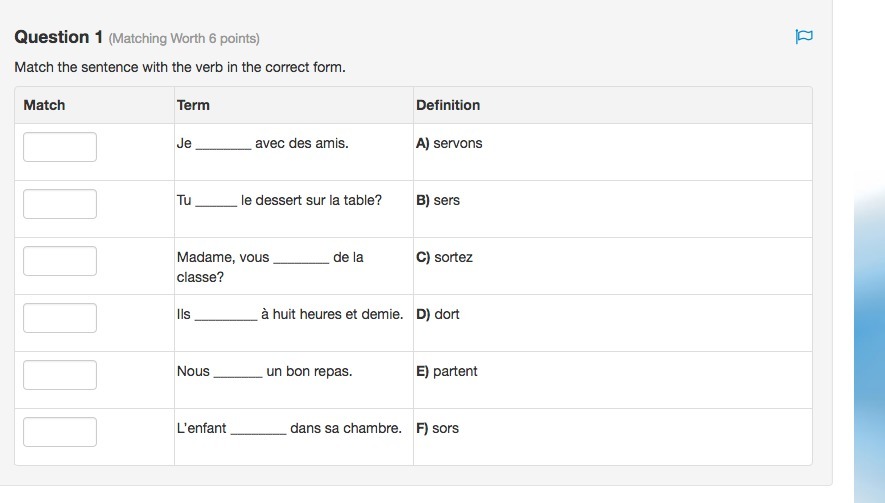Select match box for "Tu ___ le dessert" row
885x503 pixels.
coord(60,204)
